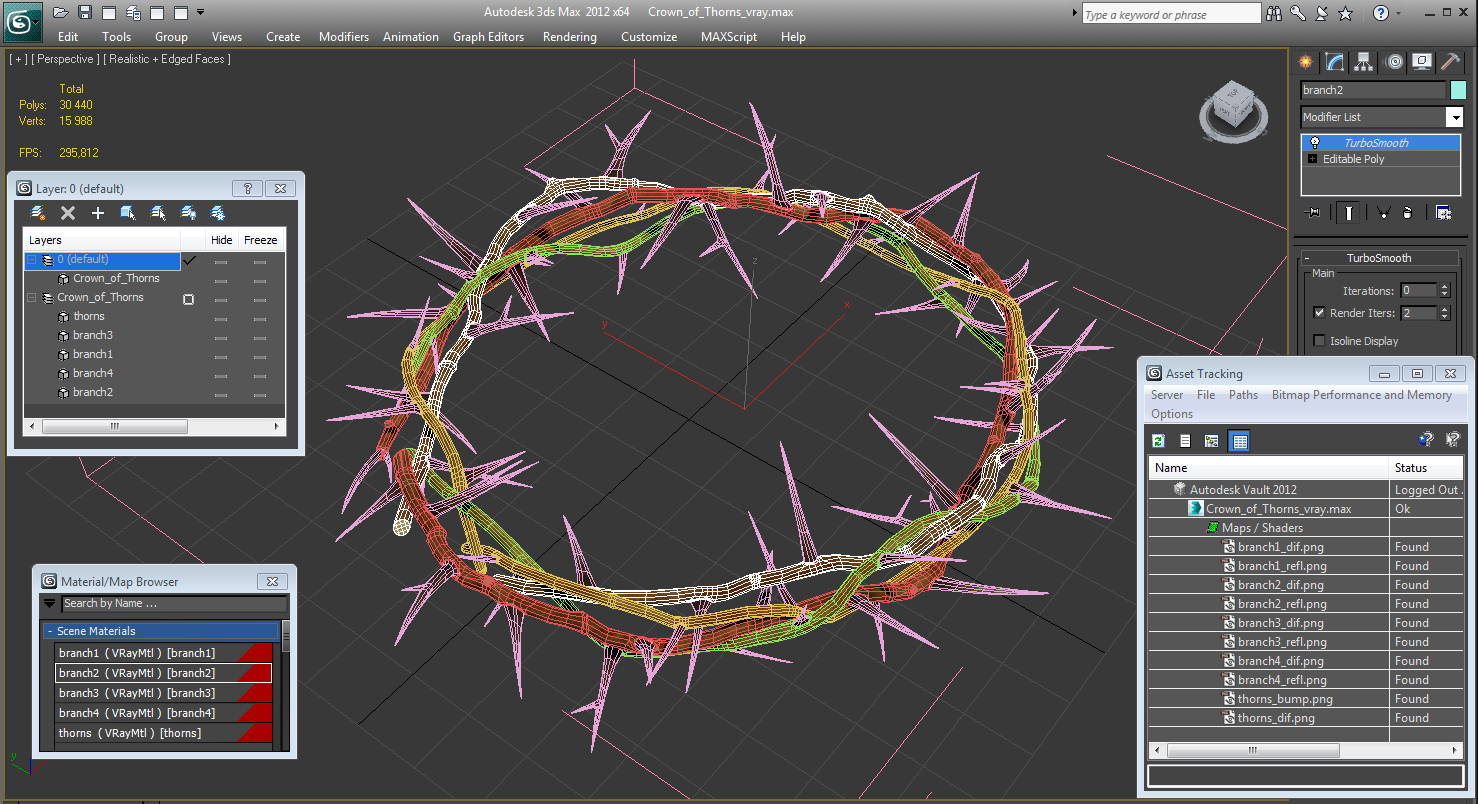Viewport: 1478px width, 804px height.
Task: Click Asset Tracking refresh icon
Action: pyautogui.click(x=1158, y=441)
